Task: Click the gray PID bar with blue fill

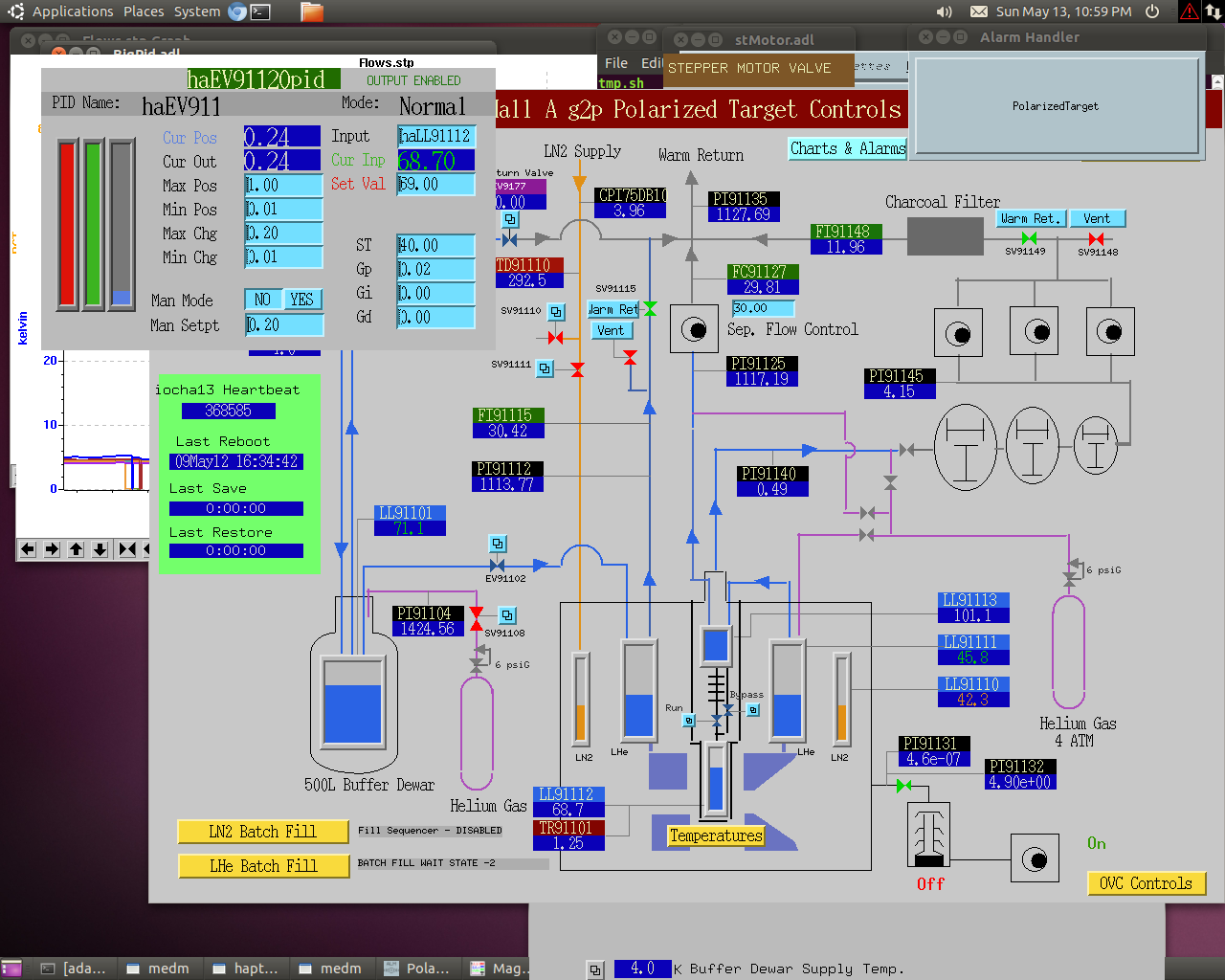Action: click(x=121, y=224)
